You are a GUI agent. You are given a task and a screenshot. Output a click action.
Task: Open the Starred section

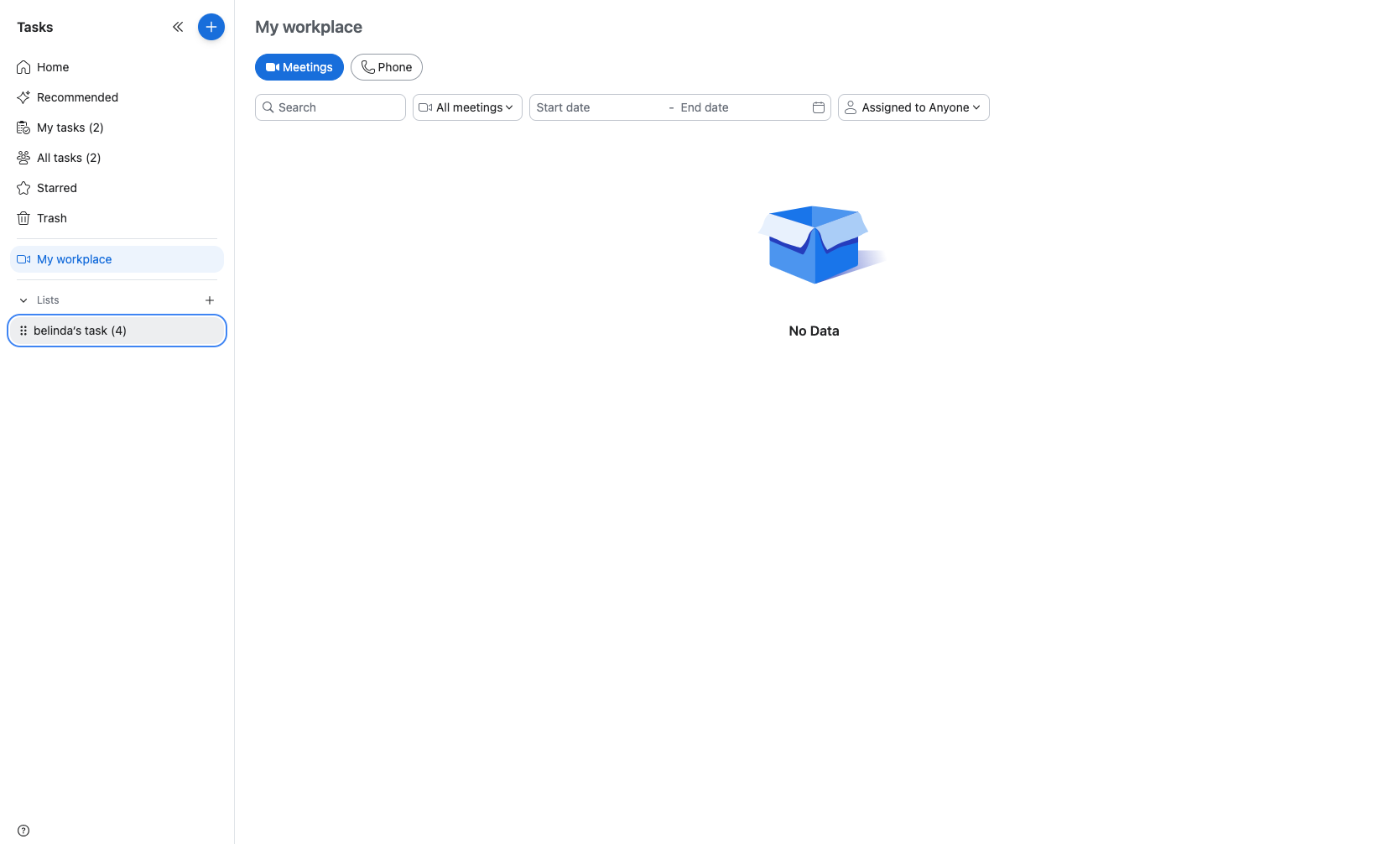(117, 188)
